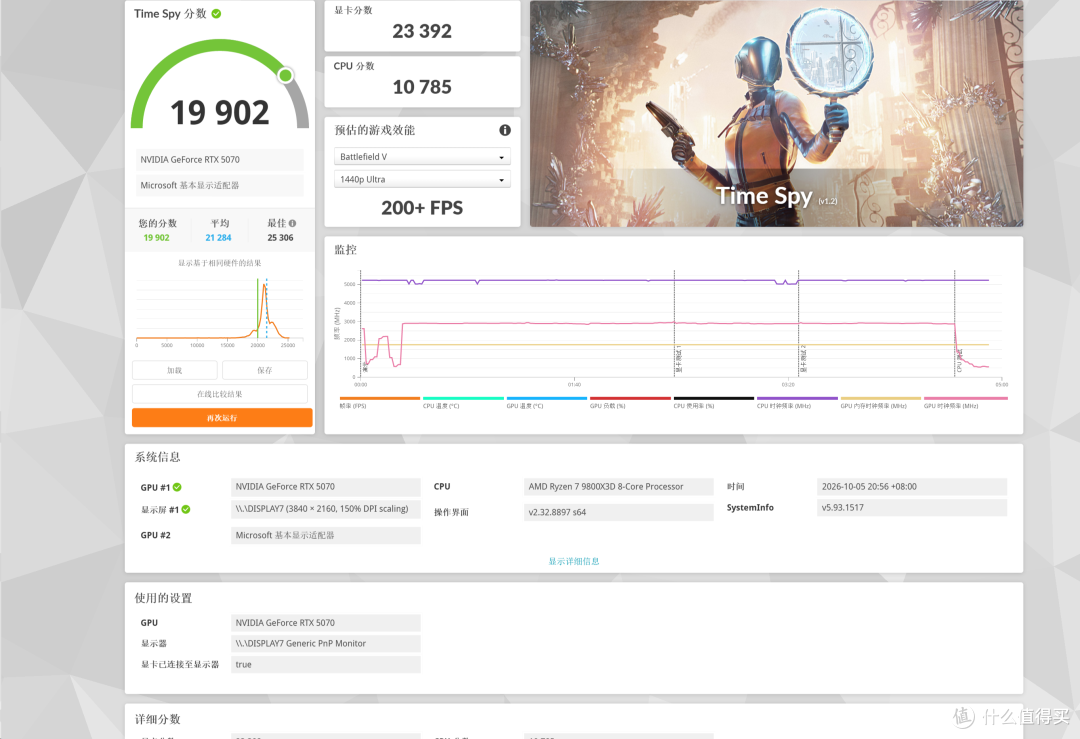This screenshot has width=1080, height=739.
Task: Click the 加载 button
Action: [x=175, y=371]
